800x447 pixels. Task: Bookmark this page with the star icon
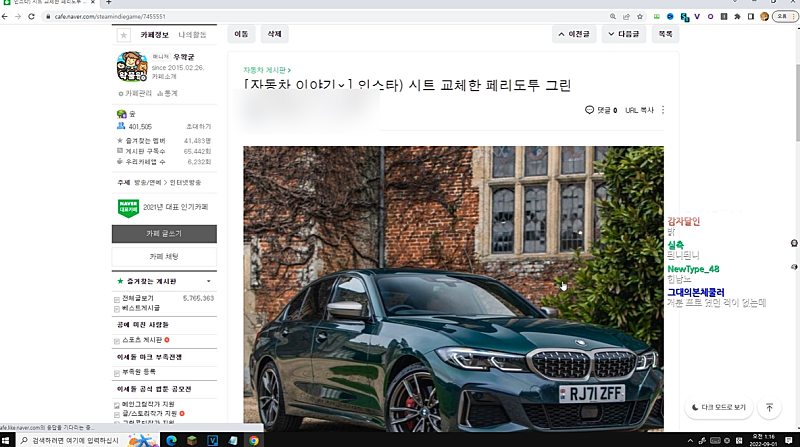click(640, 16)
